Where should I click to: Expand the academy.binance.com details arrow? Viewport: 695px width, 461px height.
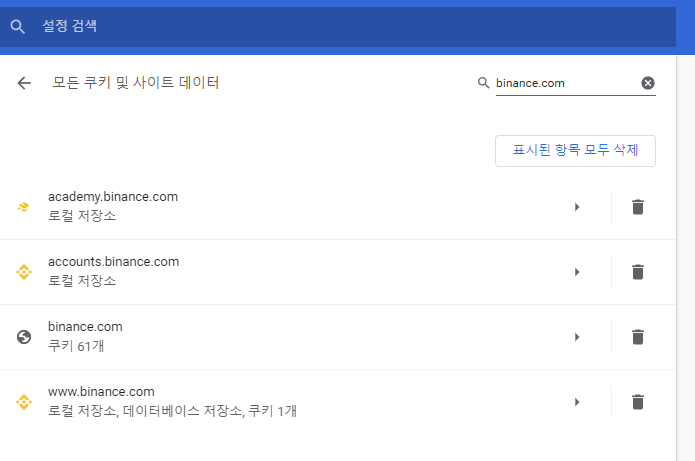[577, 207]
